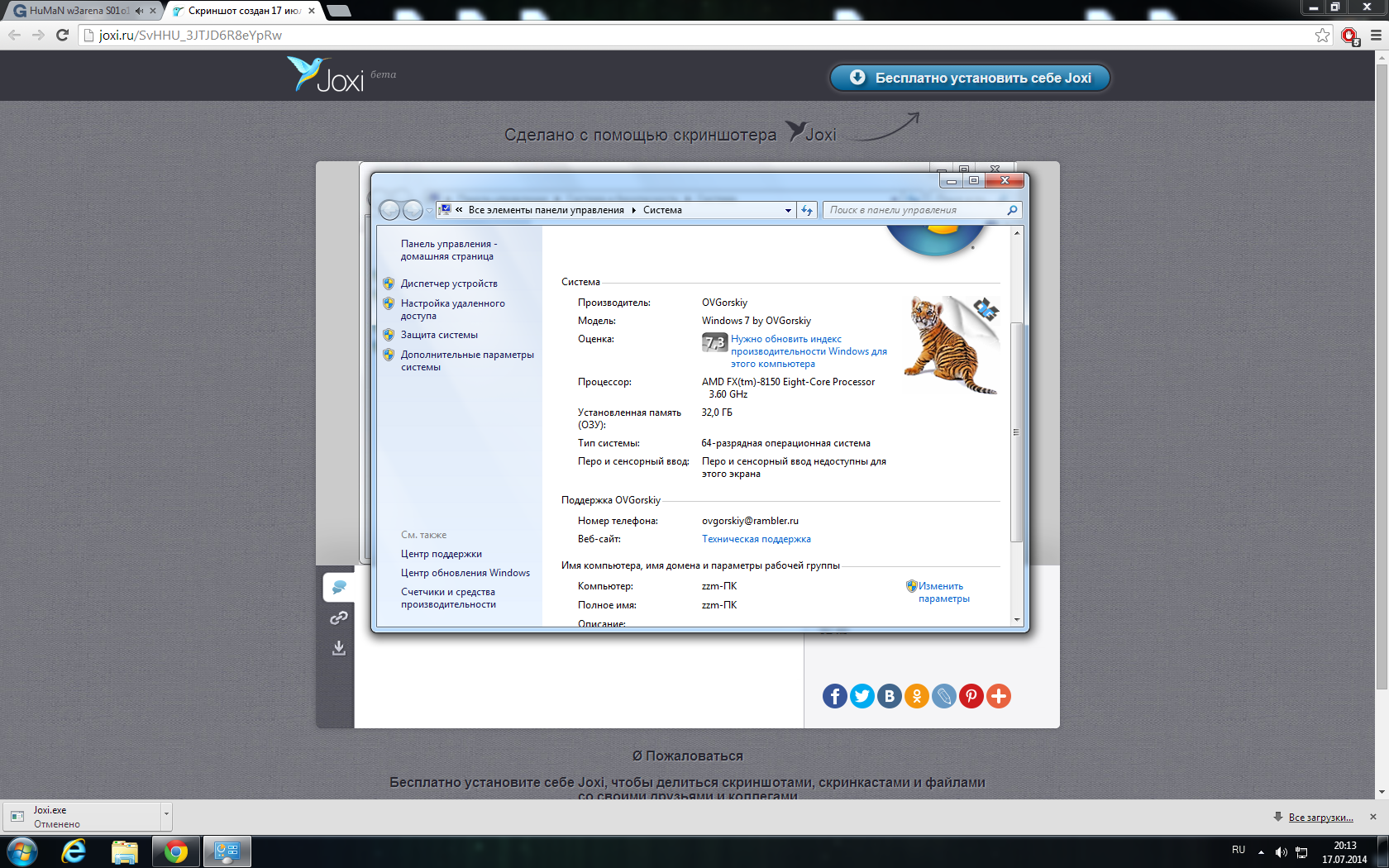The width and height of the screenshot is (1389, 868).
Task: Click Дополнительные параметры системы in the image
Action: click(467, 360)
